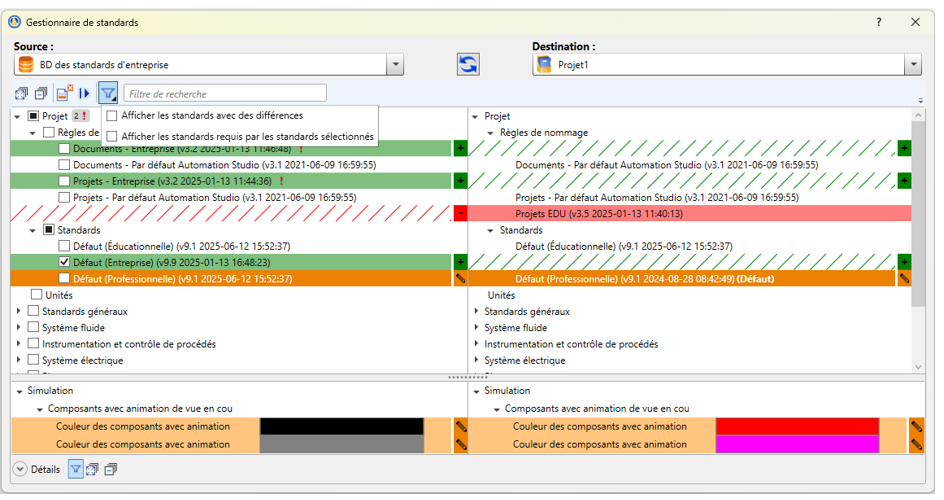Click pencil icon beside the red color swatch
This screenshot has width=944, height=500.
tap(916, 427)
